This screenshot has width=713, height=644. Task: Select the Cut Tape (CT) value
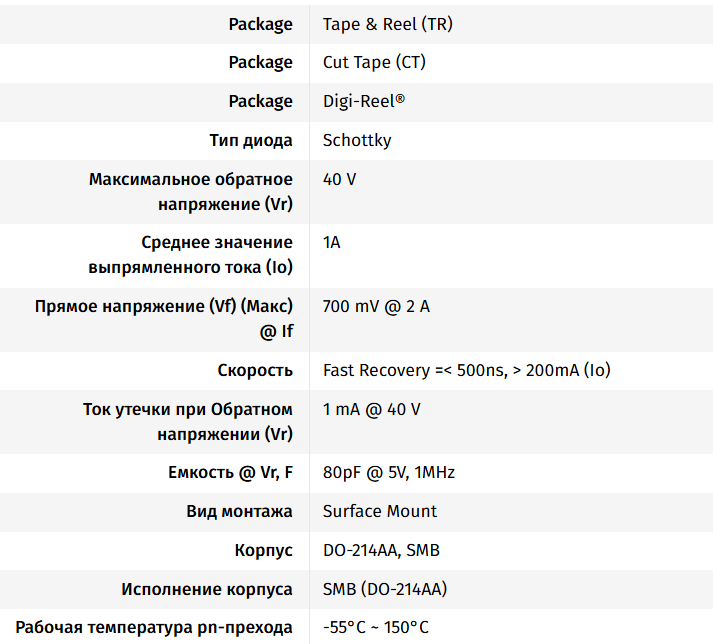[374, 62]
